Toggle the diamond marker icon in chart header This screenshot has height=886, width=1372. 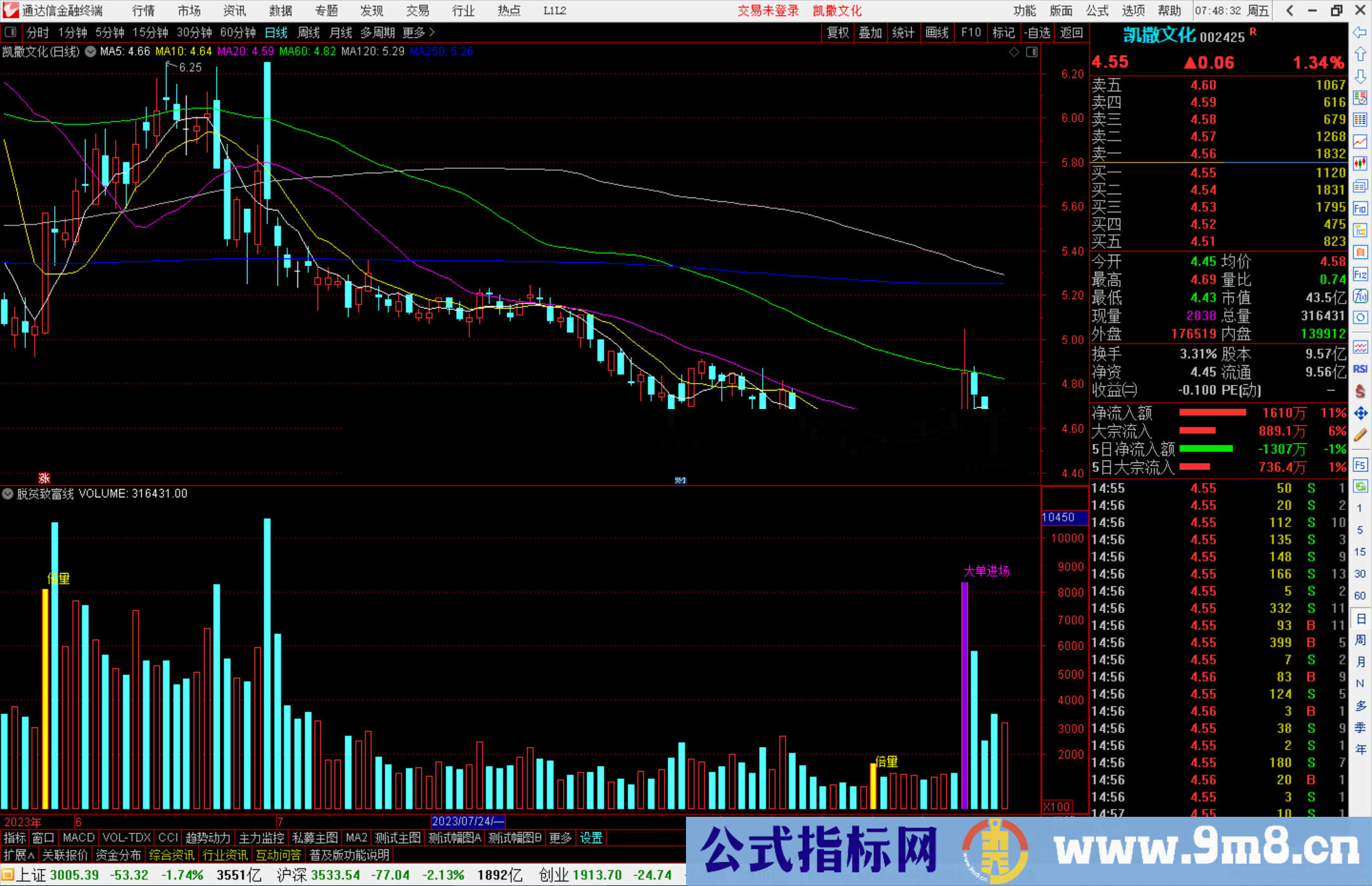coord(1014,52)
